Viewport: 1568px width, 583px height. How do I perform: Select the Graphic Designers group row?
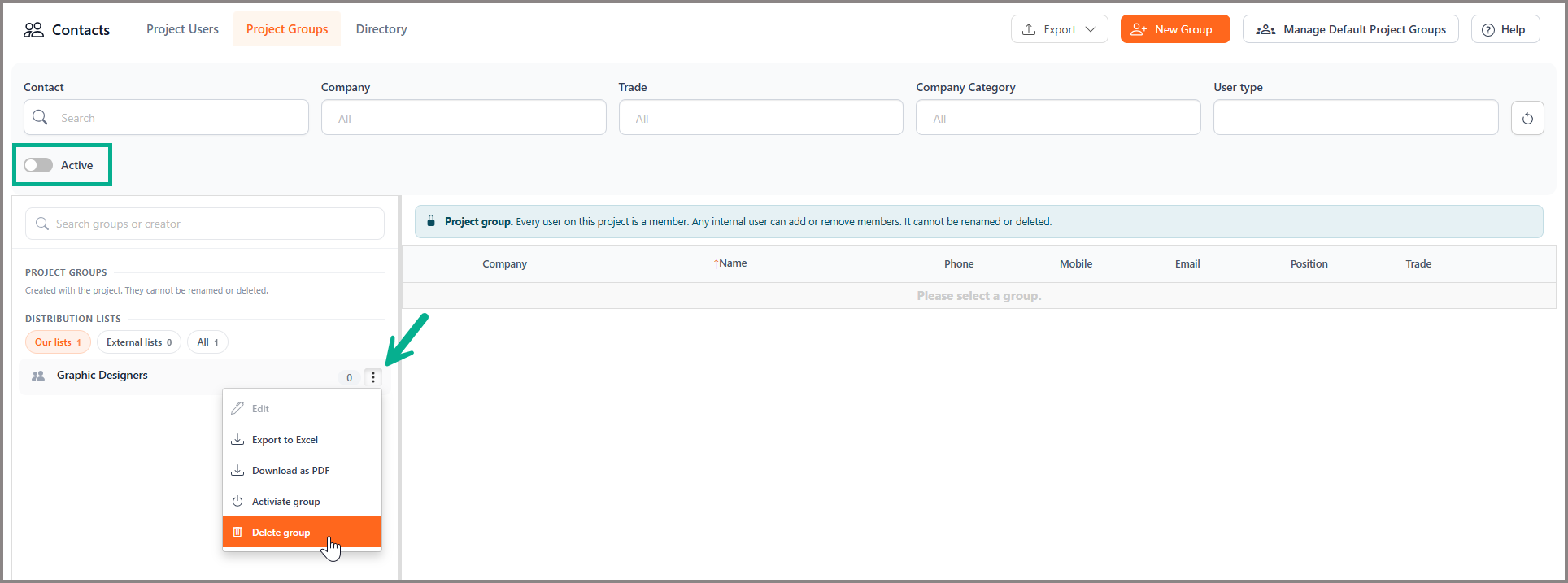pyautogui.click(x=204, y=376)
